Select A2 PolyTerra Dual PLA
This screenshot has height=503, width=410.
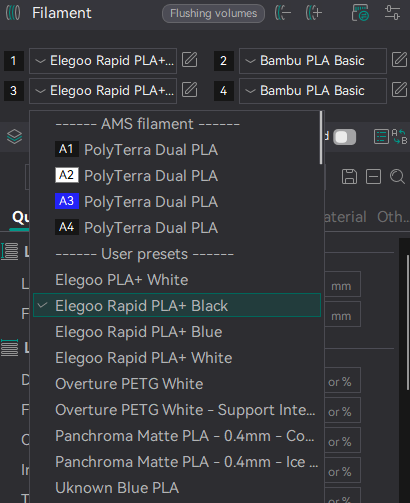[177, 176]
